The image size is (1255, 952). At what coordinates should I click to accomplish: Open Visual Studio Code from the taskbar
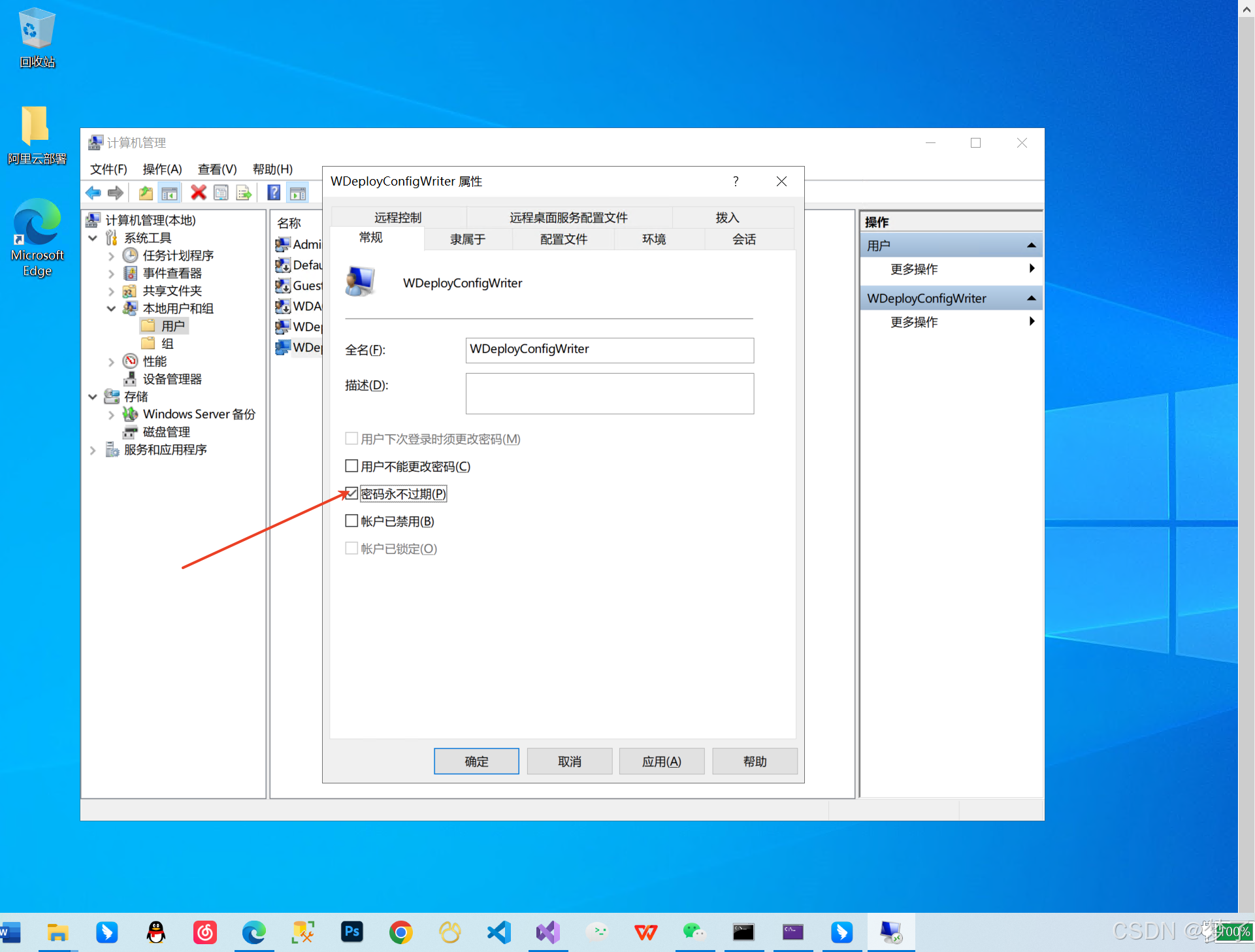499,932
